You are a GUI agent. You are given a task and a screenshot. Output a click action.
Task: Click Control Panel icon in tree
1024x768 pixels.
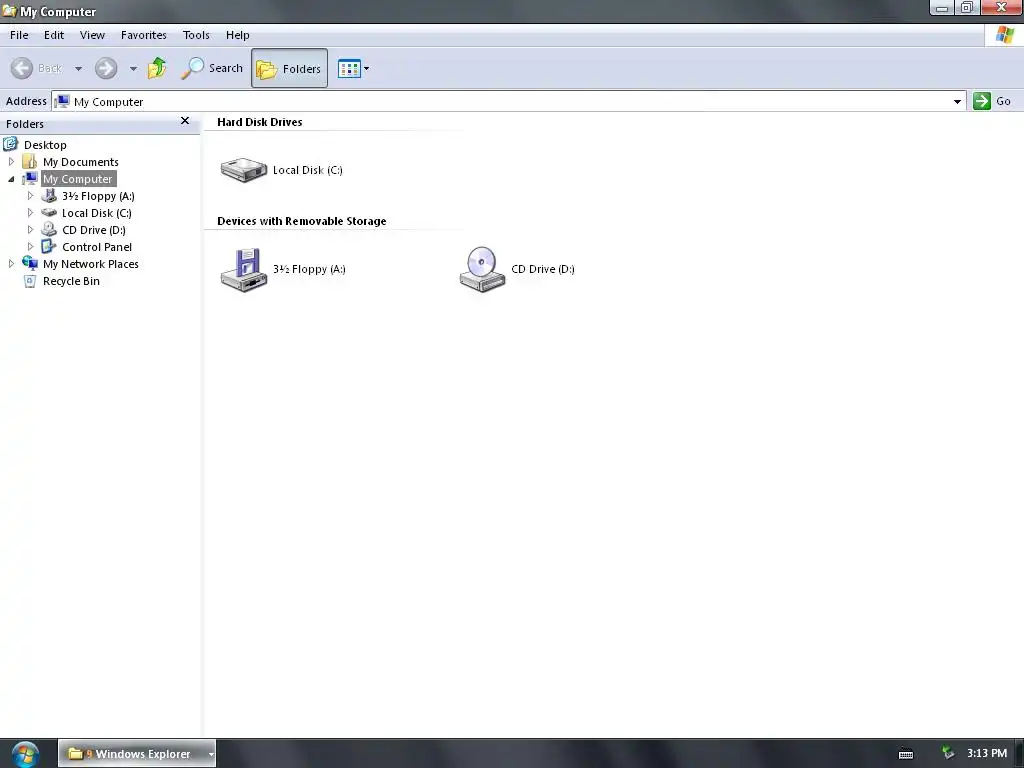(49, 246)
